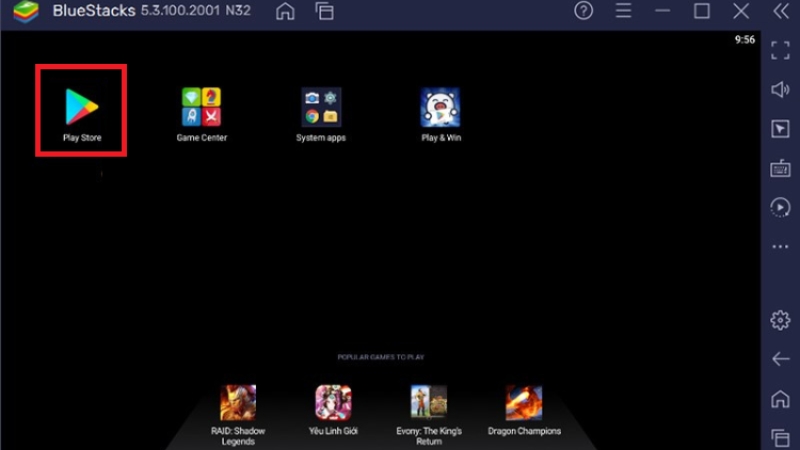Open RAID: Shadow Legends game

[238, 403]
